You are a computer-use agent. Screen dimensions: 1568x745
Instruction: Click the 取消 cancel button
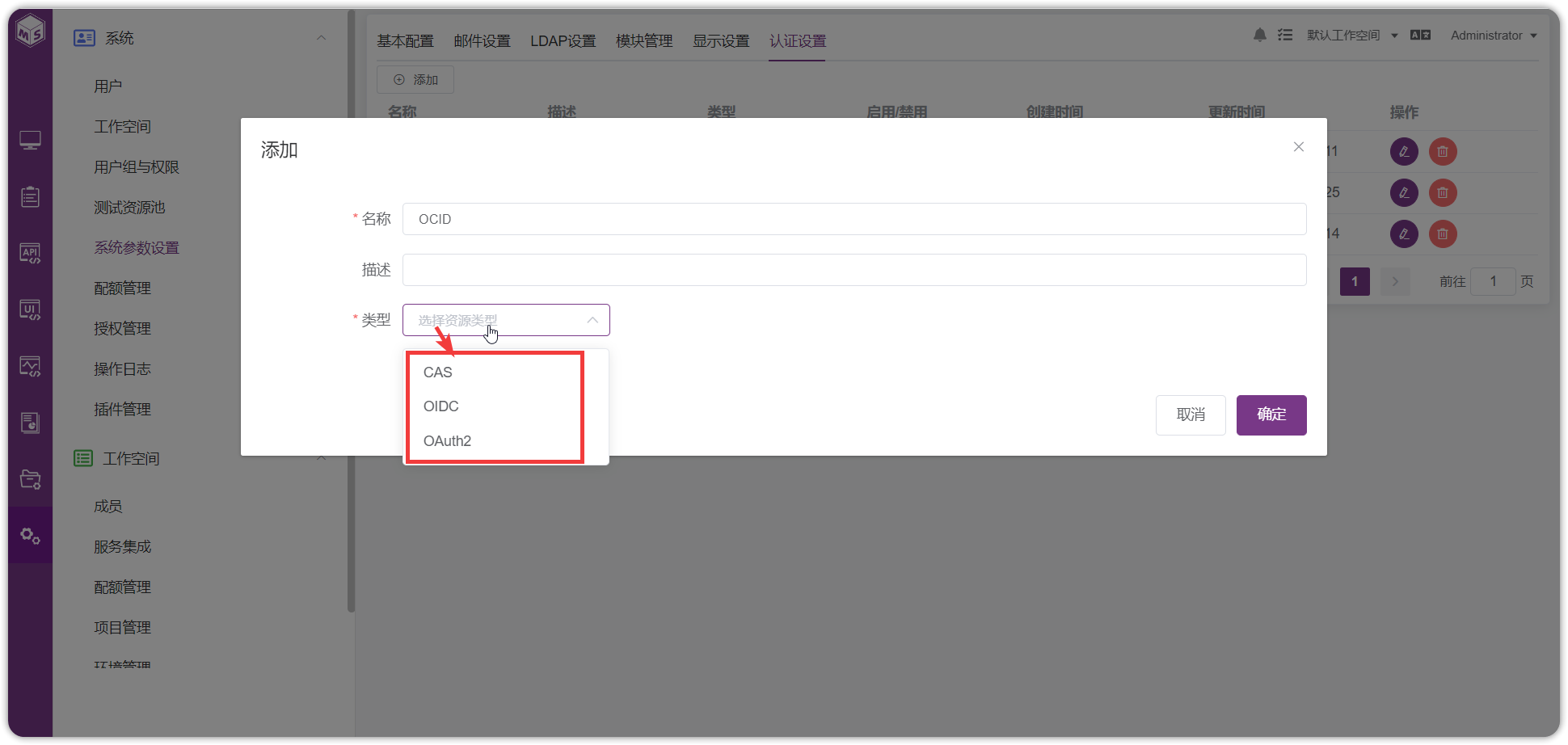tap(1191, 415)
